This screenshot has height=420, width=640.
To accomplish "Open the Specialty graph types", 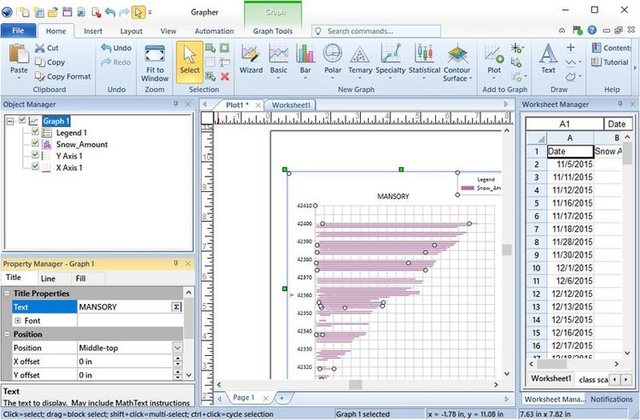I will tap(390, 60).
